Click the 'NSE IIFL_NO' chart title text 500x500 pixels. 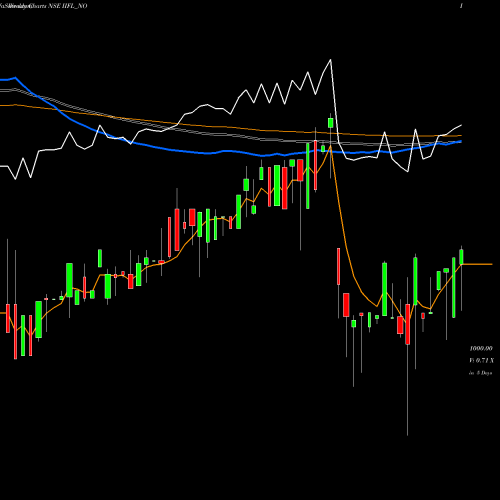point(68,6)
